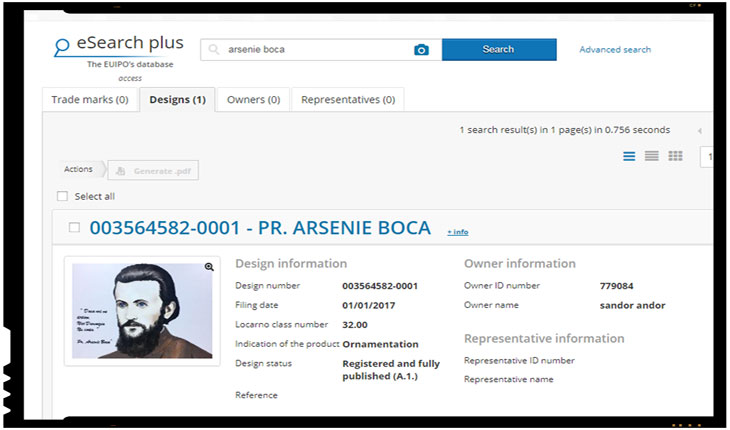Open the Advanced search link
The width and height of the screenshot is (730, 430).
pyautogui.click(x=615, y=50)
